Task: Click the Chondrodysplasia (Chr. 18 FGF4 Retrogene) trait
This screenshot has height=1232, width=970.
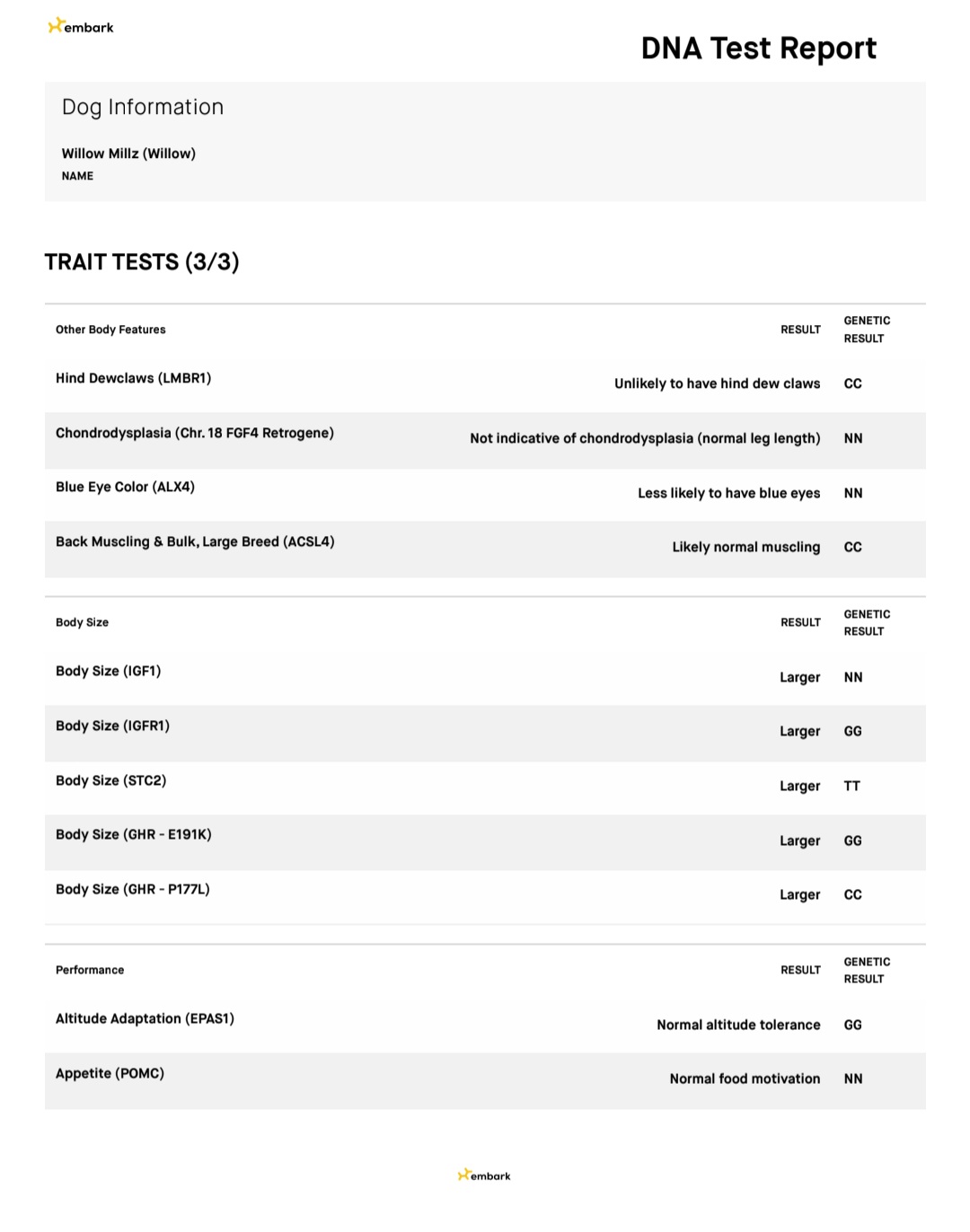Action: 195,433
